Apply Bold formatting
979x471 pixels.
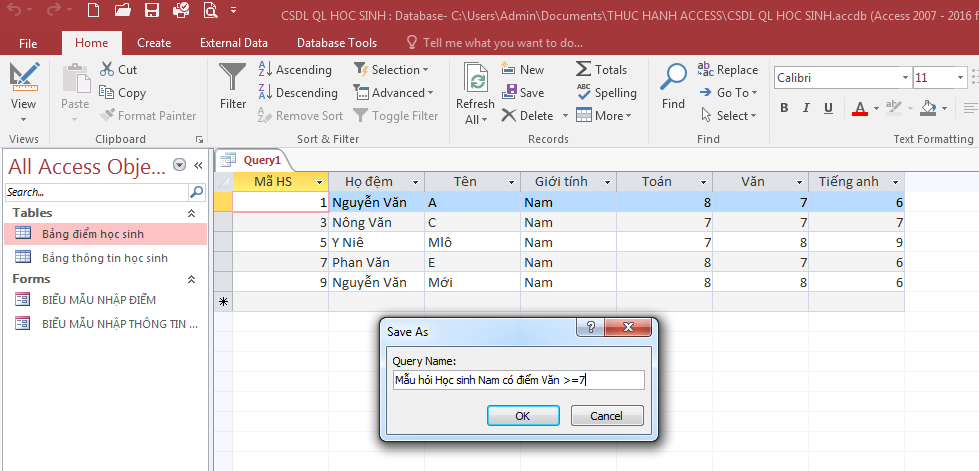pos(784,108)
